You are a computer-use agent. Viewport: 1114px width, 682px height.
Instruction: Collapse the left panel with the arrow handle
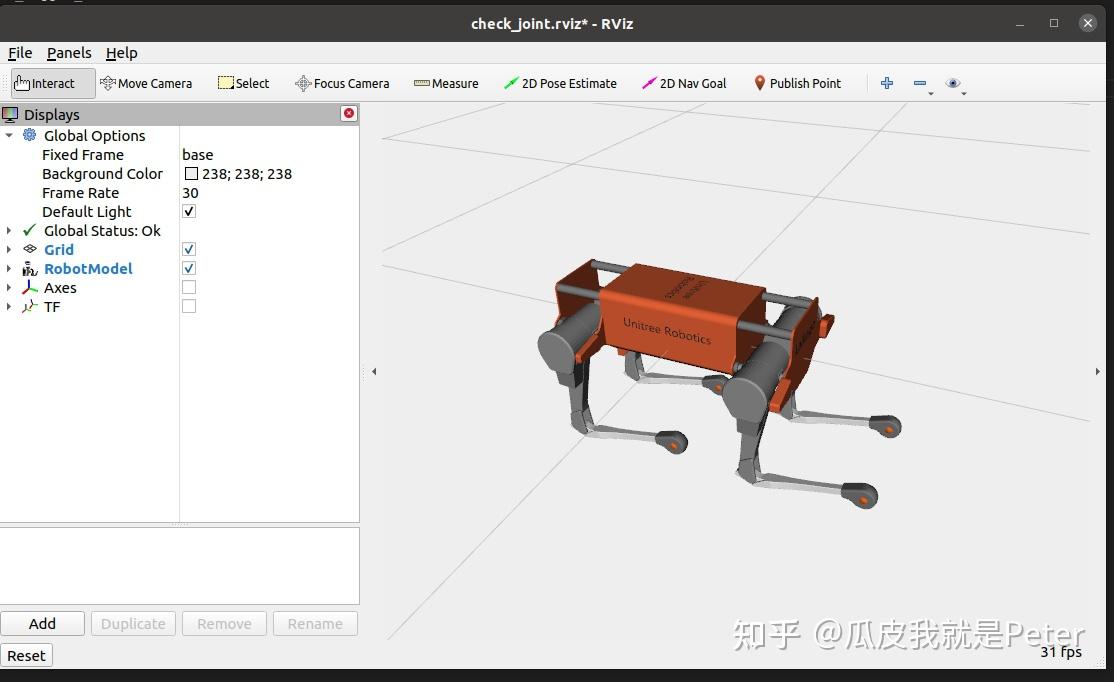374,371
